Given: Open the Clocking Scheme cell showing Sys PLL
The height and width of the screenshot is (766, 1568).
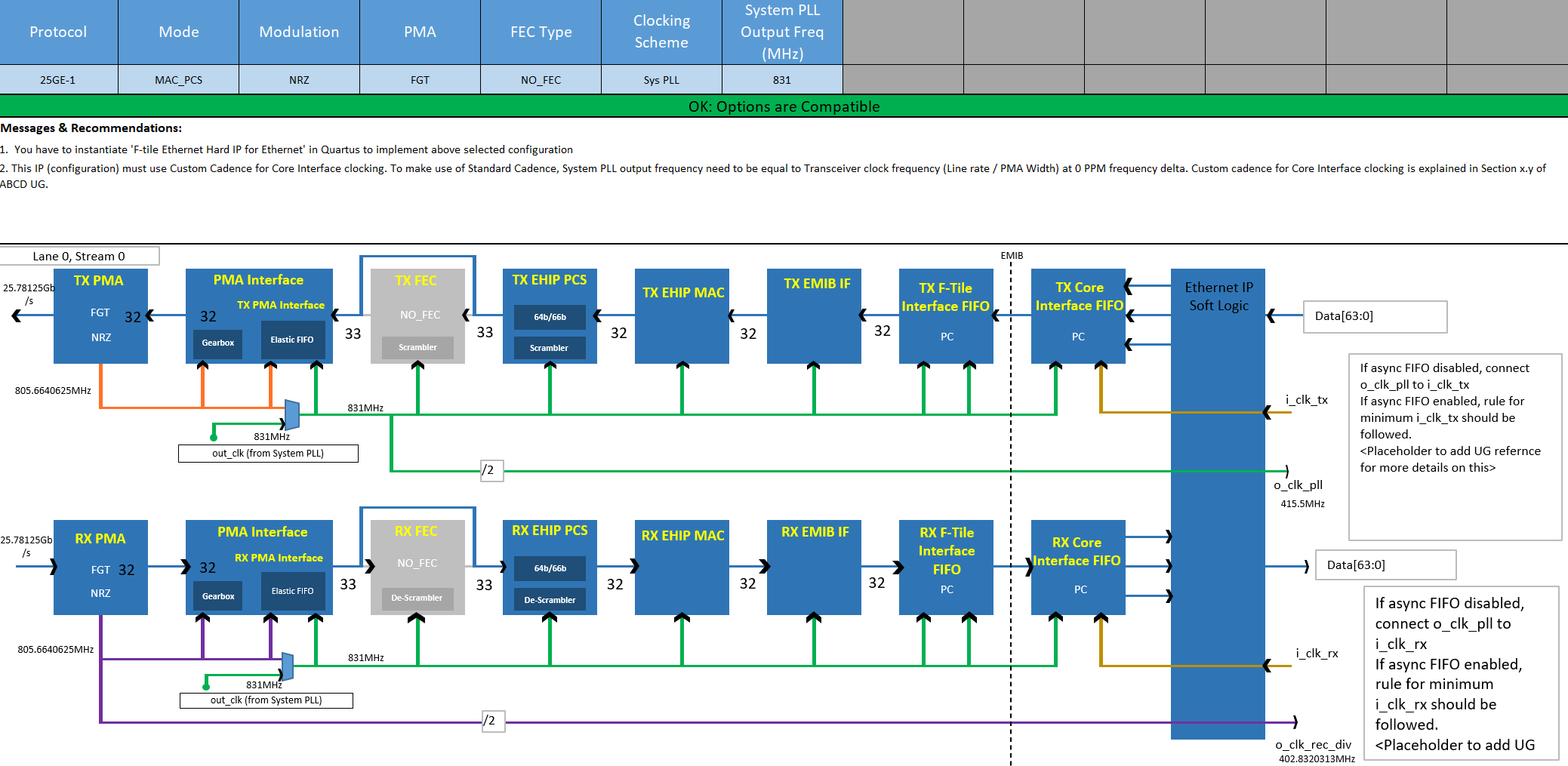Looking at the screenshot, I should tap(661, 80).
